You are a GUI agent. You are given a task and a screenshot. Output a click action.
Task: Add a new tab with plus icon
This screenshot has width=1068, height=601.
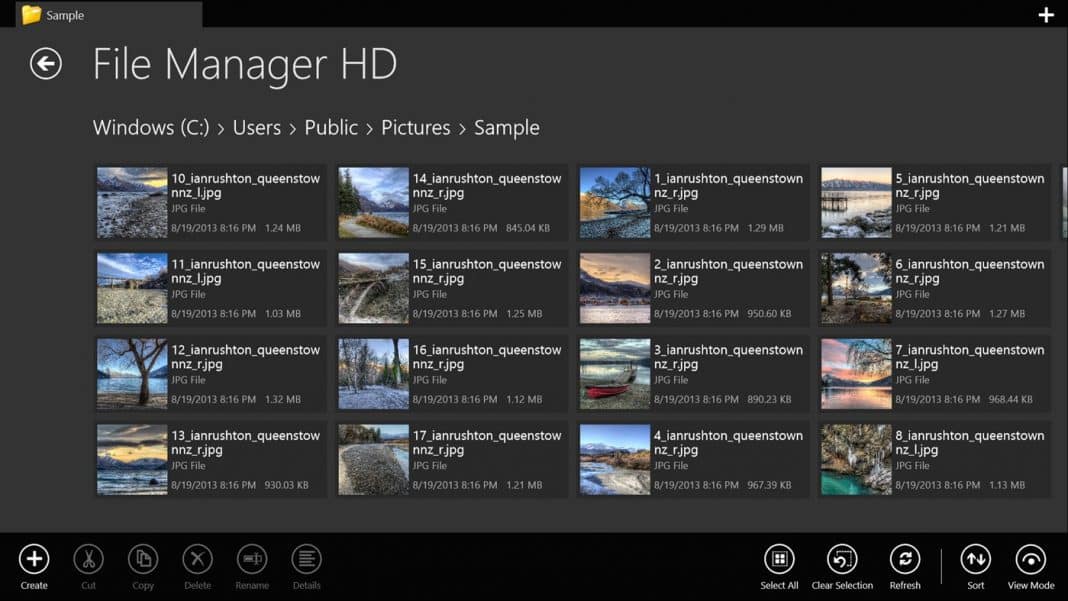click(x=1046, y=15)
